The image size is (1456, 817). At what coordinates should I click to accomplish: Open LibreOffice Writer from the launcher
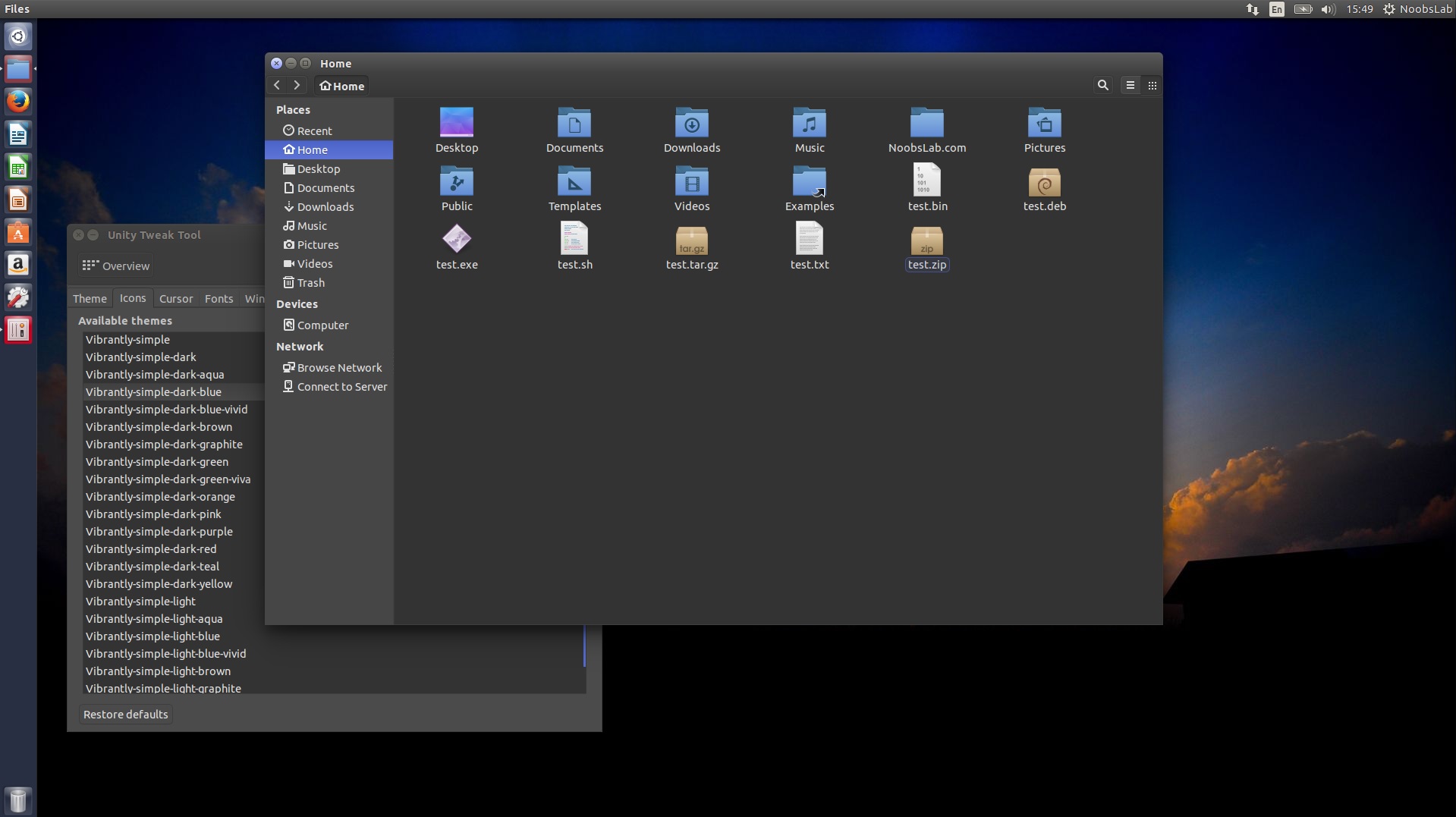pyautogui.click(x=18, y=134)
